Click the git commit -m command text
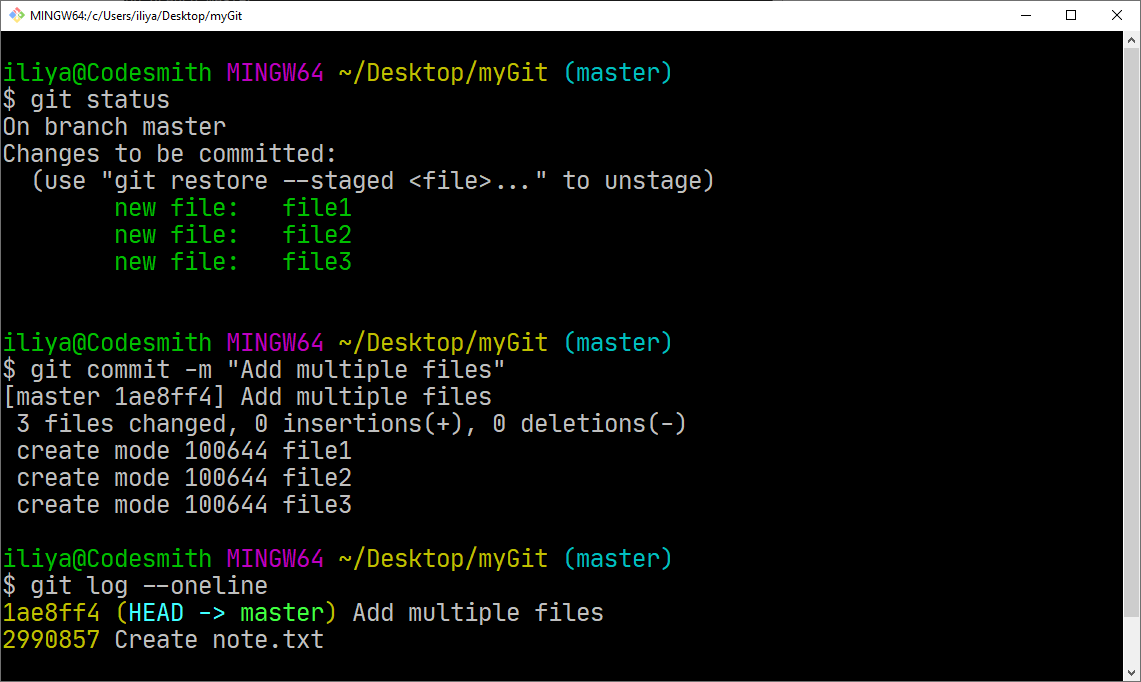 coord(267,370)
